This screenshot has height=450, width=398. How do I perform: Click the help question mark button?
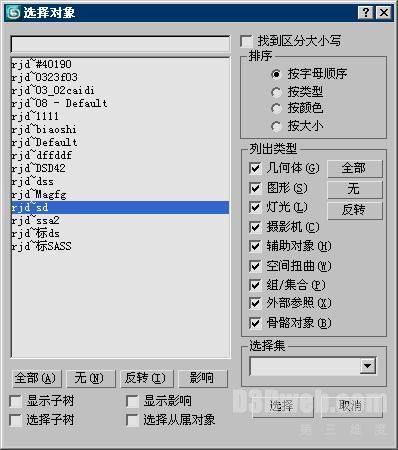point(366,13)
